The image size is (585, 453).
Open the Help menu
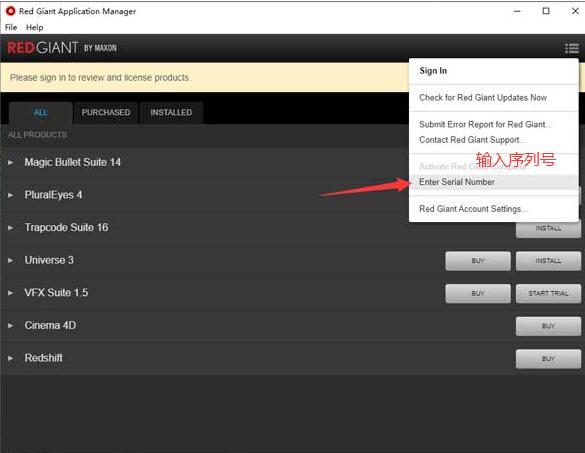tap(34, 27)
